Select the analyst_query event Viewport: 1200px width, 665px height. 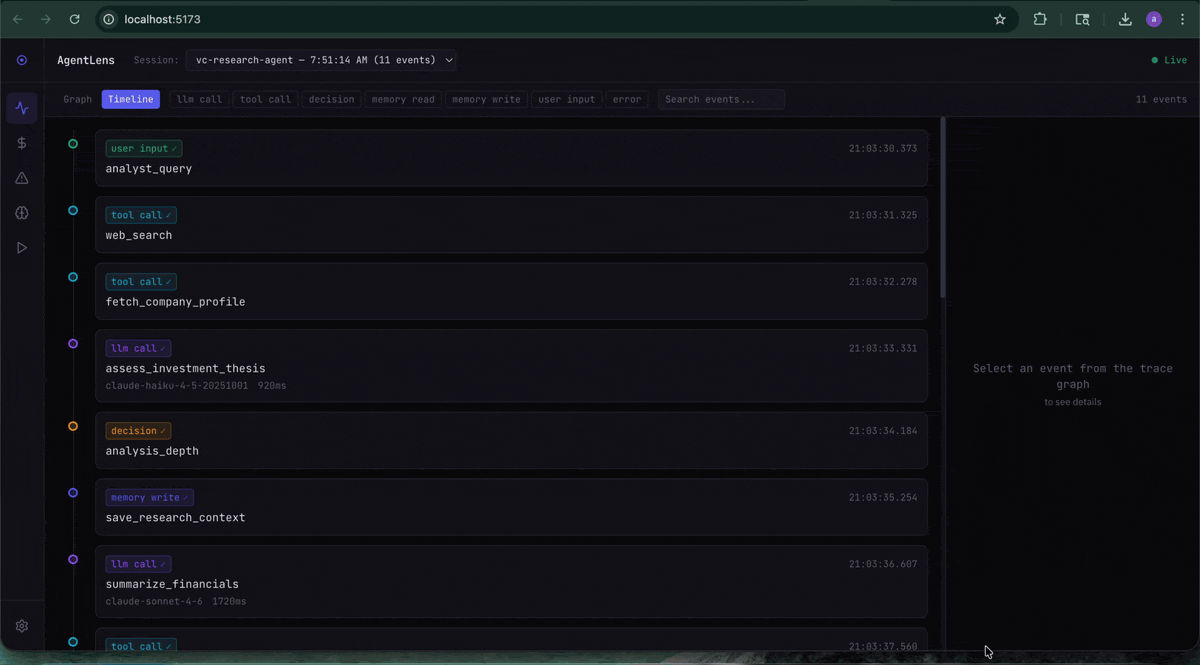pyautogui.click(x=511, y=158)
